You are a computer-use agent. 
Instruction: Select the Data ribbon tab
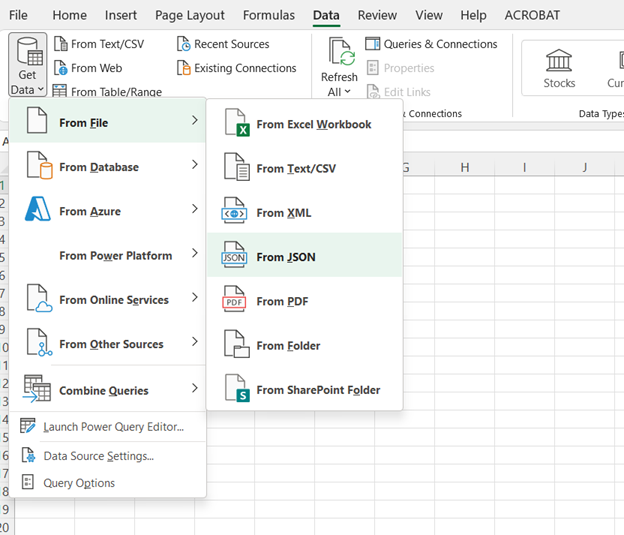click(x=326, y=15)
